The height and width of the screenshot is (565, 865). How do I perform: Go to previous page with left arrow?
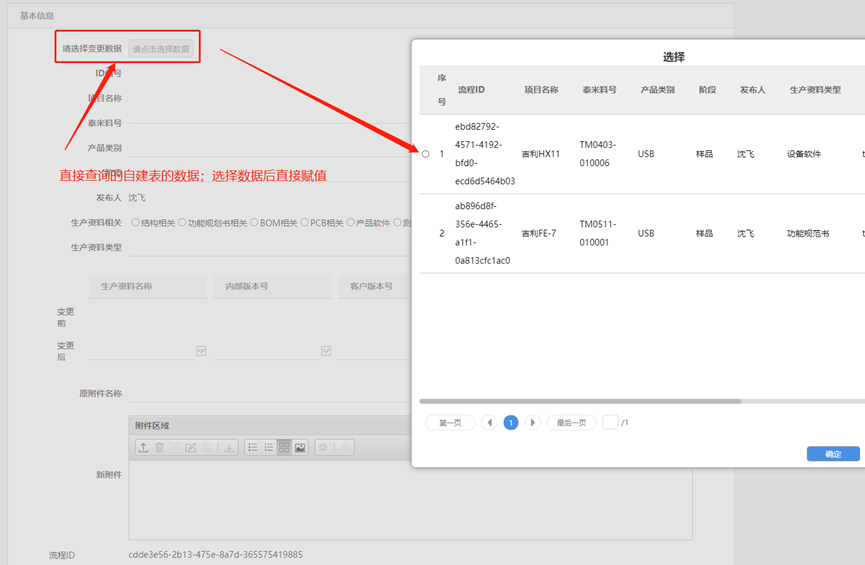click(489, 423)
